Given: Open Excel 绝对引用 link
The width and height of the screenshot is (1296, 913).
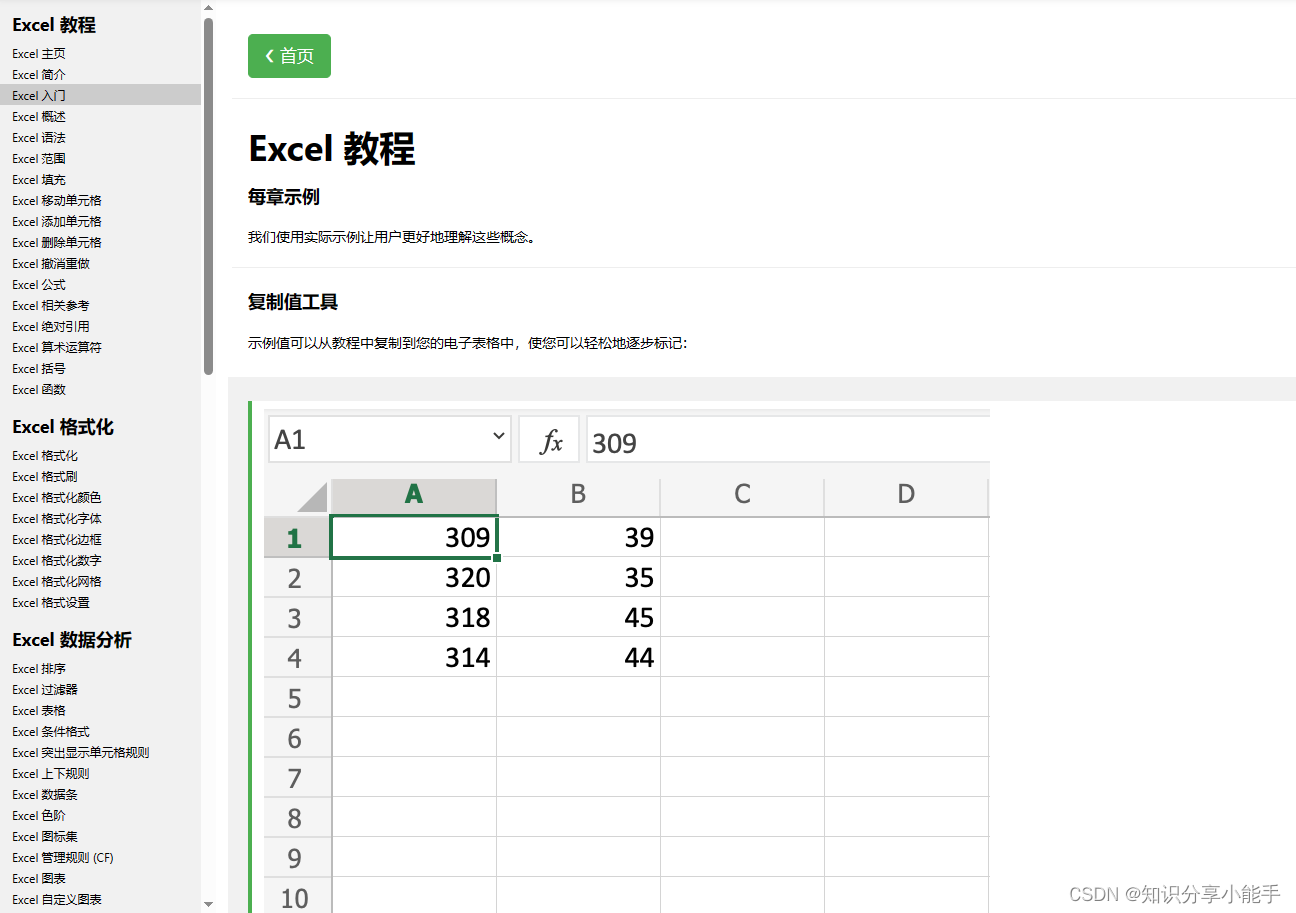Looking at the screenshot, I should 51,327.
